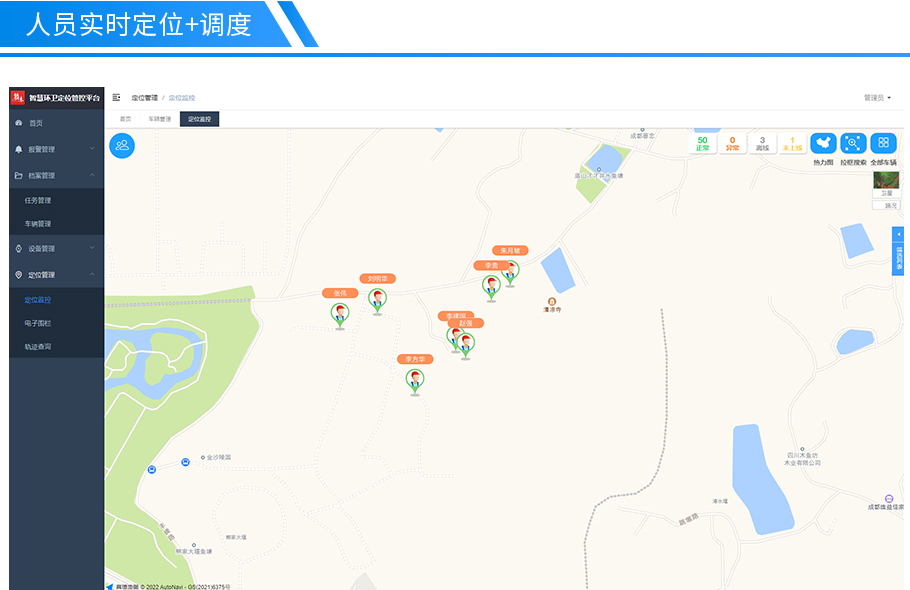Open the 管理员 user dropdown
Screen dimensions: 910x590
coord(877,97)
